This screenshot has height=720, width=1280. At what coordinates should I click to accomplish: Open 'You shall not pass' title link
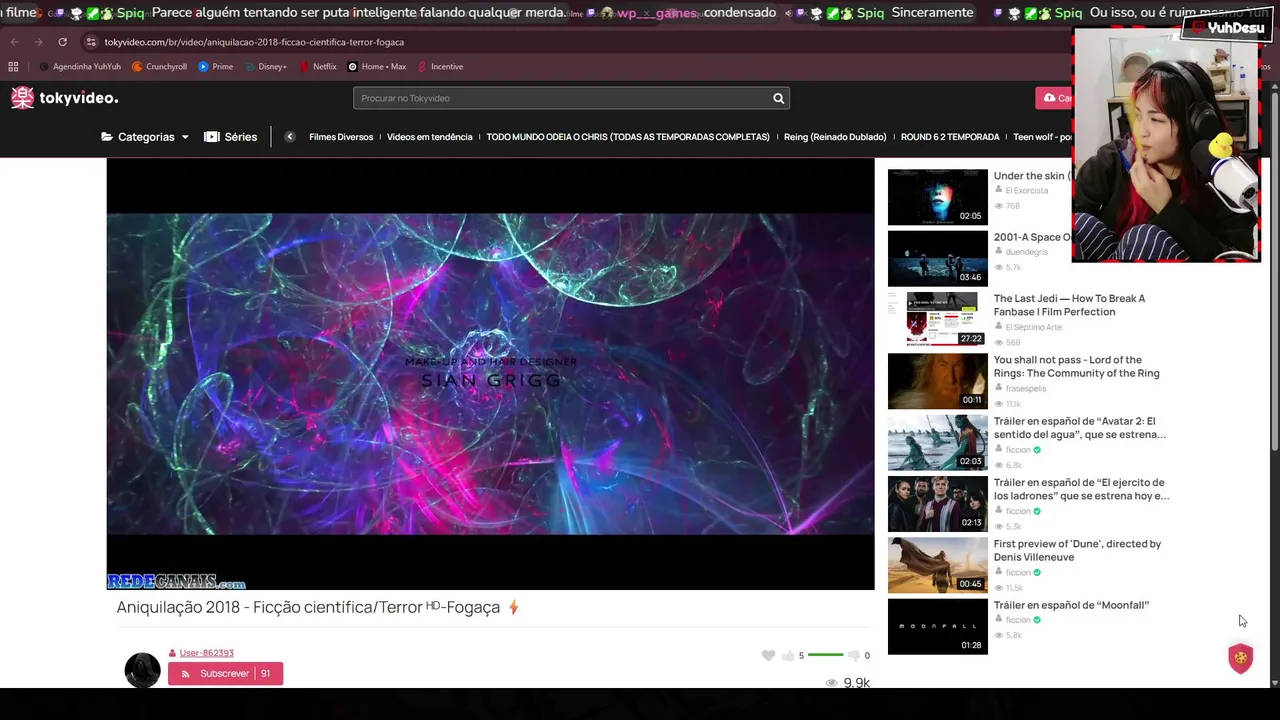click(1076, 366)
